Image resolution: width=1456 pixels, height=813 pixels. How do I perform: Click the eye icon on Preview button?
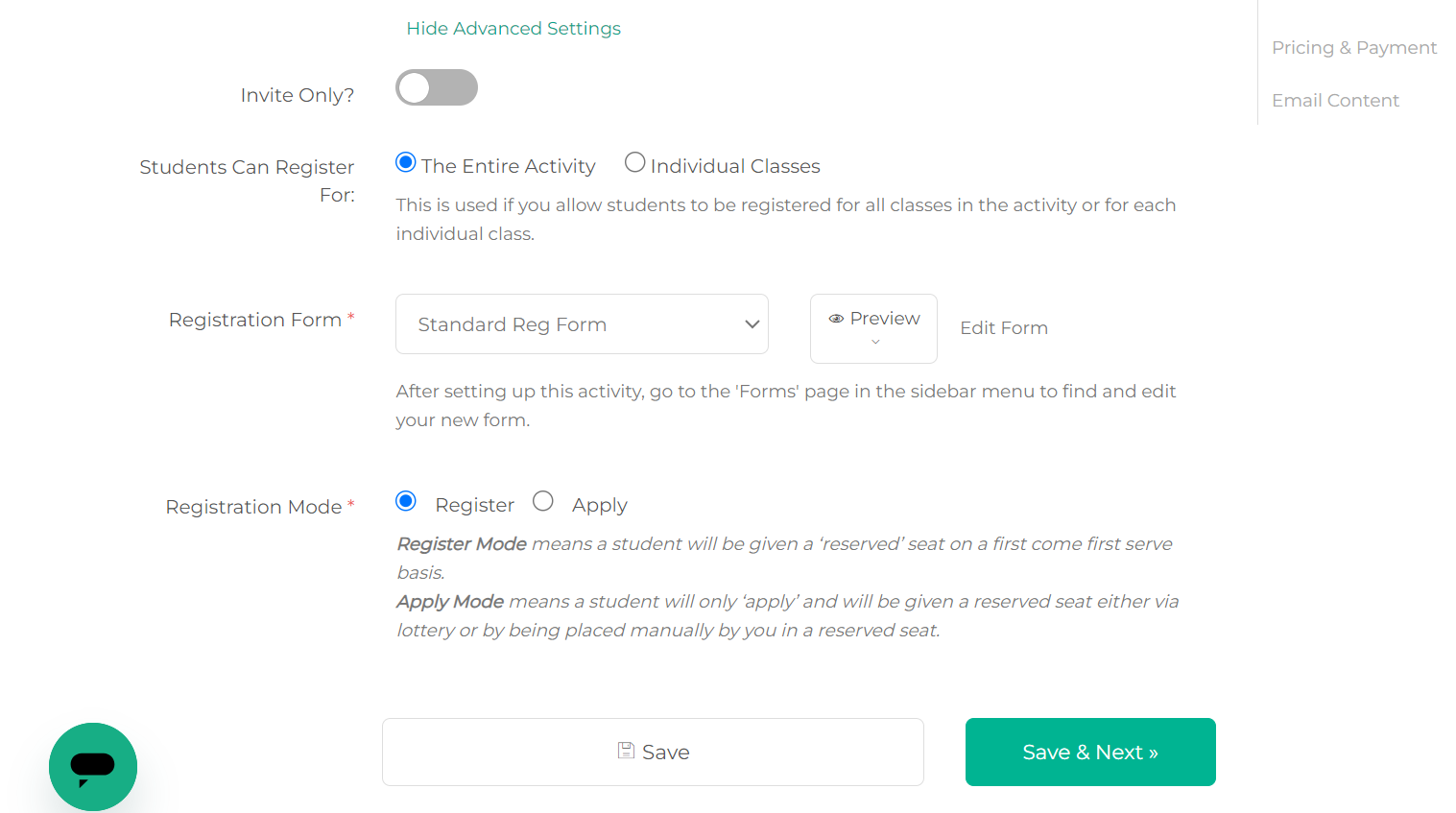click(x=836, y=319)
